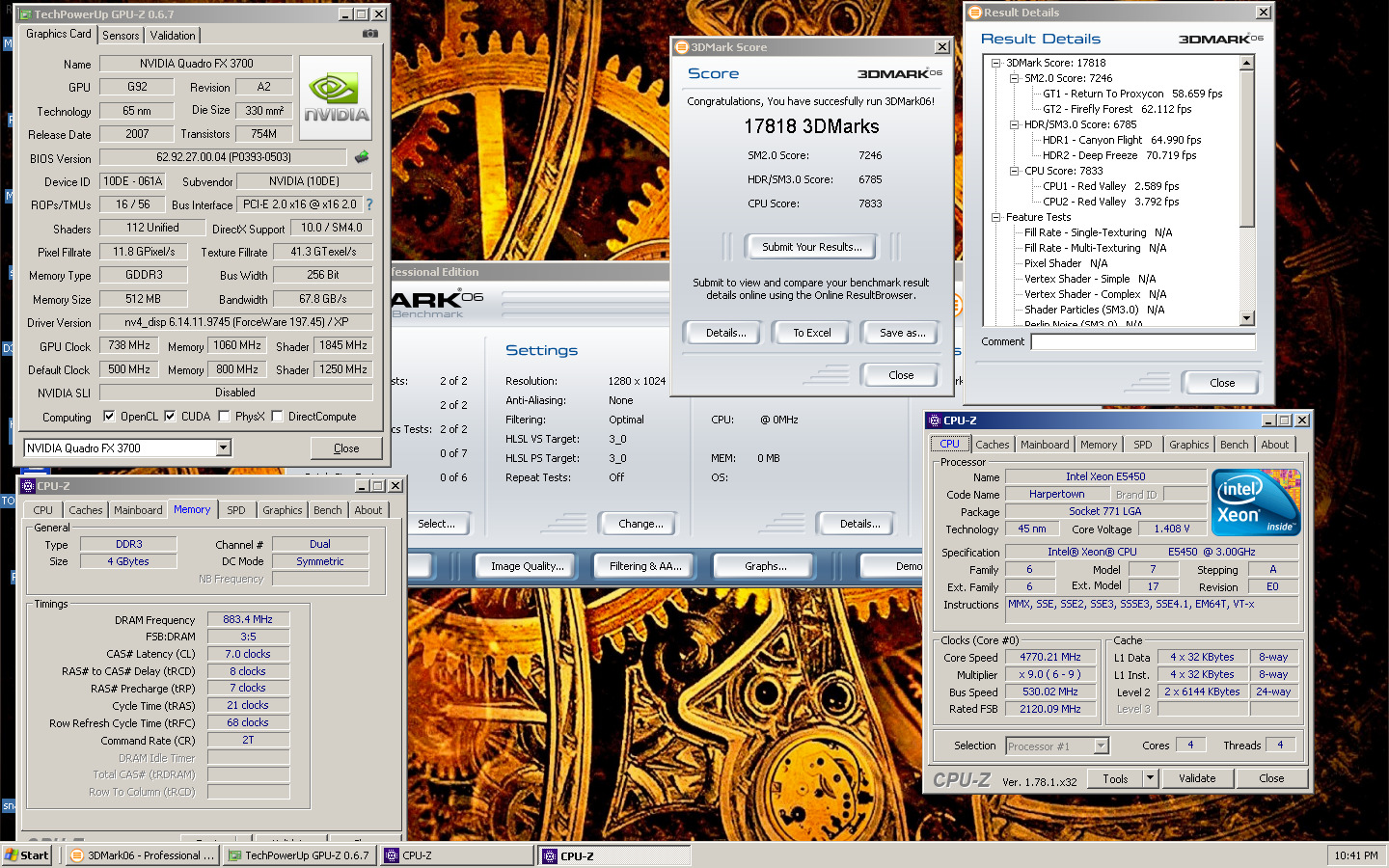Open the Tools dropdown arrow in CPU-Z
This screenshot has width=1389, height=868.
point(1150,778)
